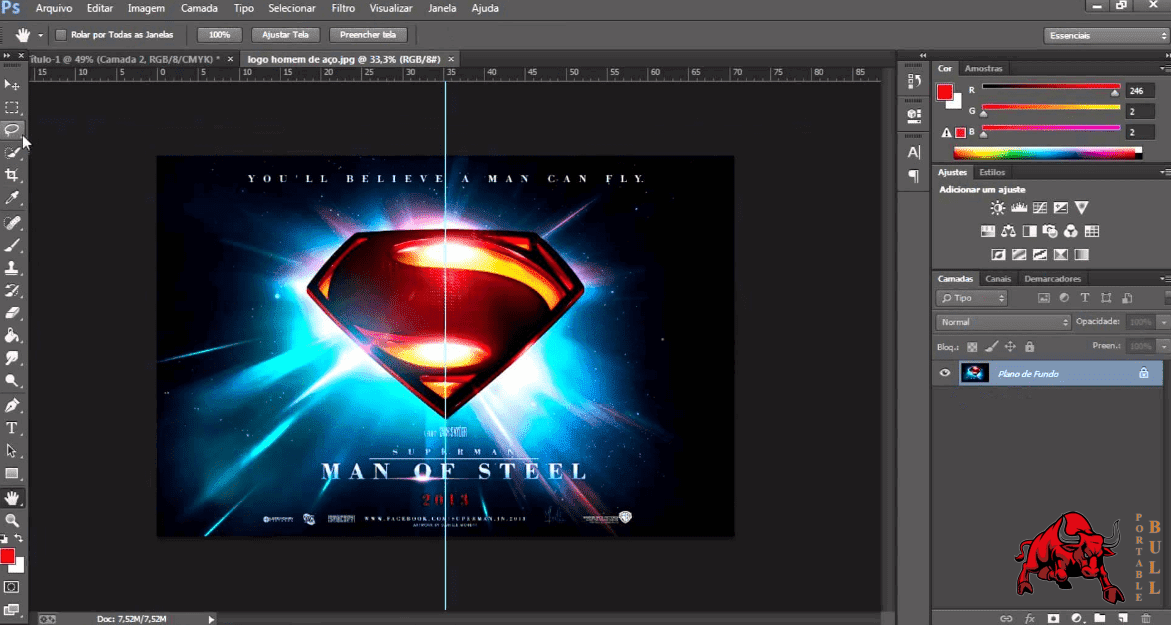Image resolution: width=1171 pixels, height=625 pixels.
Task: Toggle pixel layer filter
Action: (x=1043, y=298)
